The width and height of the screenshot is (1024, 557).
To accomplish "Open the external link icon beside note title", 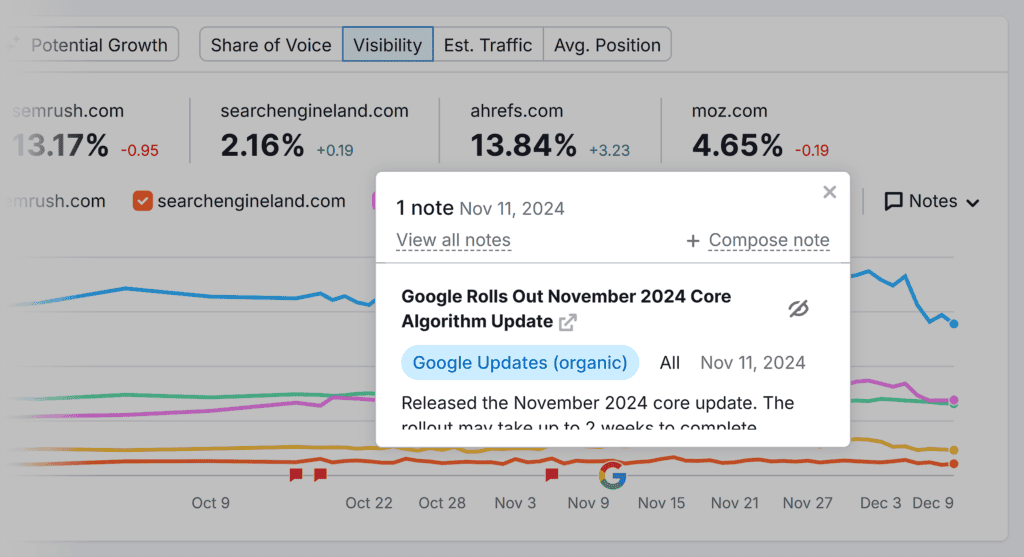I will [567, 322].
